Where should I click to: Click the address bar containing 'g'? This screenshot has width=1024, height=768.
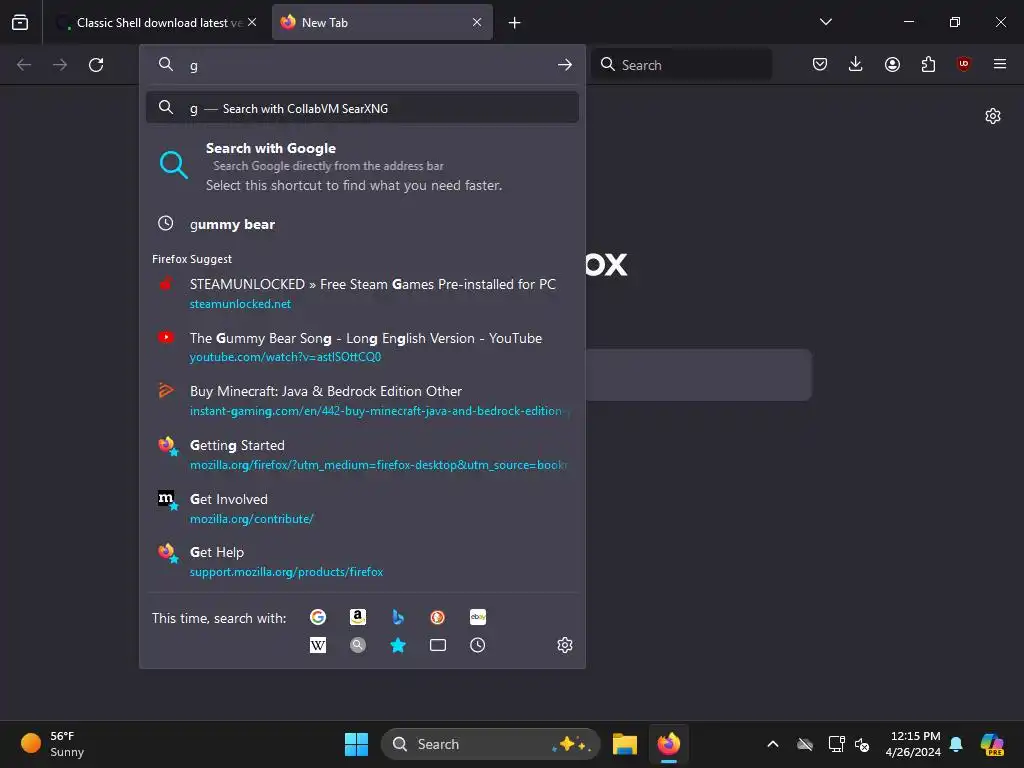tap(362, 65)
